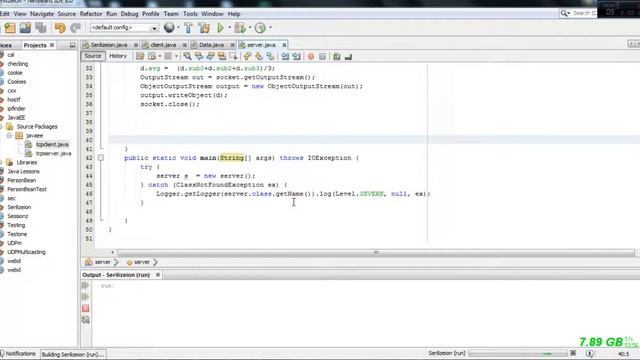This screenshot has height=360, width=640.
Task: Select tcpserver.java in the project tree
Action: (x=53, y=153)
